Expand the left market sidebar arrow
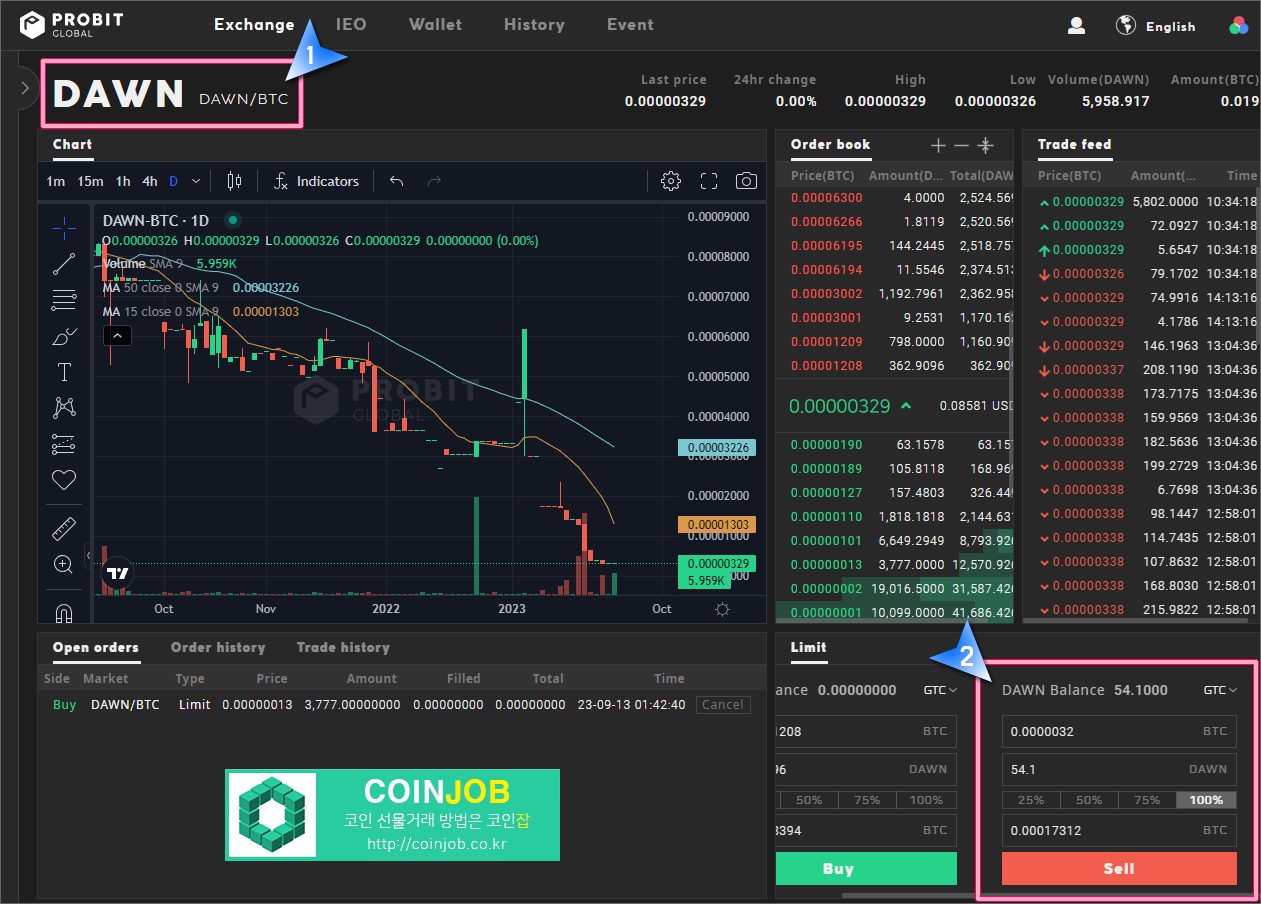This screenshot has width=1261, height=904. [25, 88]
